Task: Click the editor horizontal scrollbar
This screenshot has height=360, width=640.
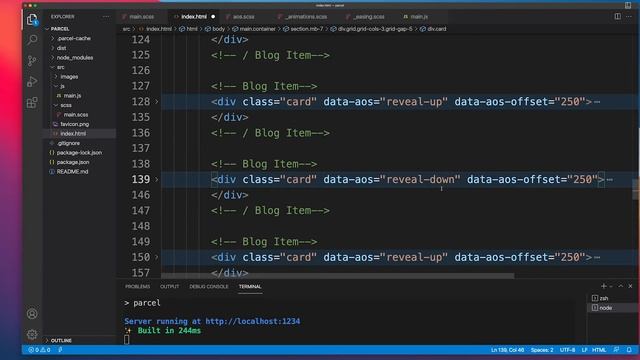Action: pyautogui.click(x=338, y=276)
